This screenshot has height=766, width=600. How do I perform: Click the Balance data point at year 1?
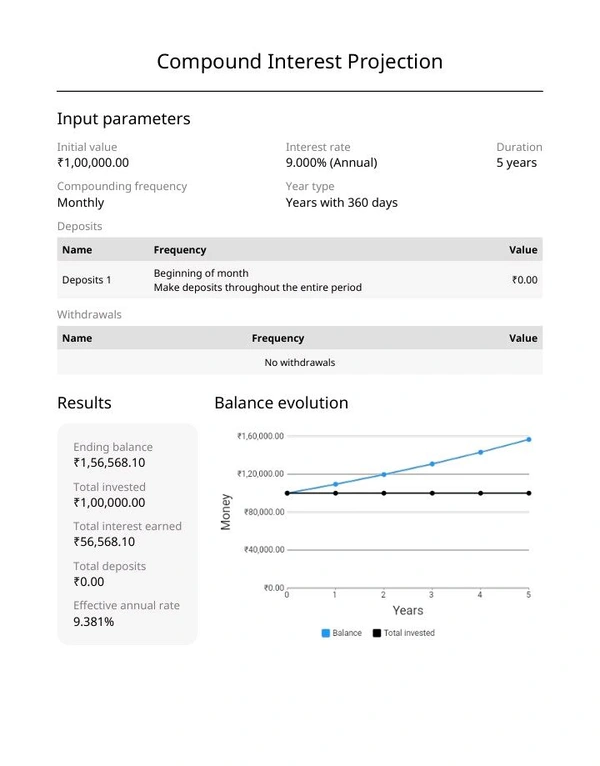[335, 484]
